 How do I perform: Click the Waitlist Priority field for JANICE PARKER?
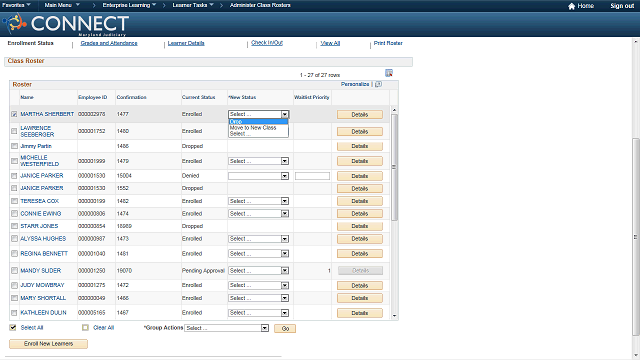tap(312, 176)
